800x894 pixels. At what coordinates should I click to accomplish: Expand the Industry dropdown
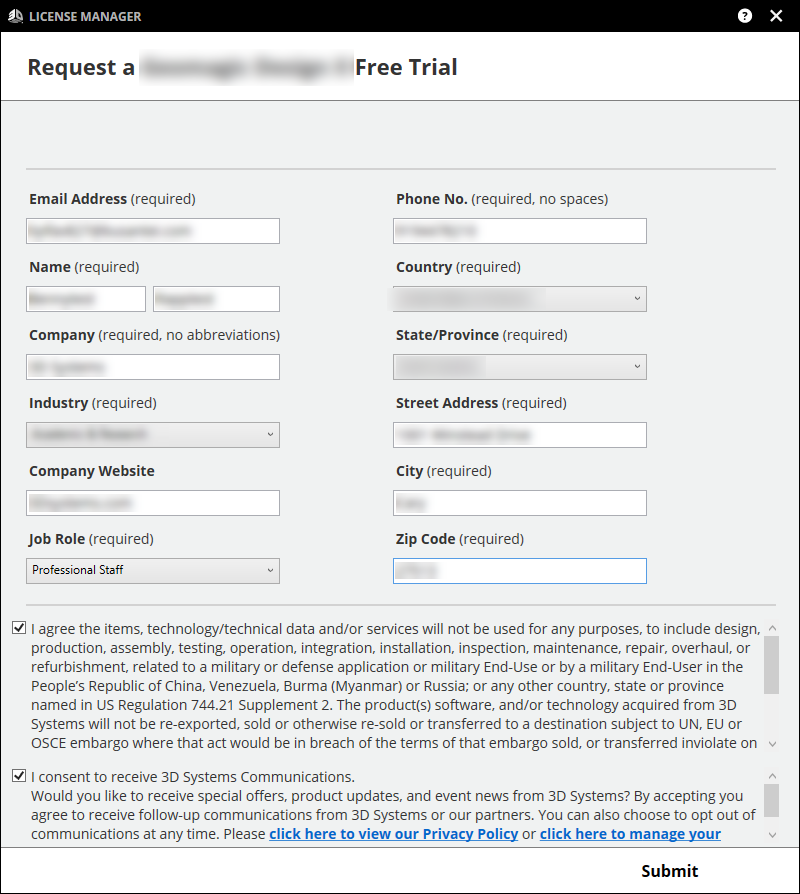click(x=153, y=434)
